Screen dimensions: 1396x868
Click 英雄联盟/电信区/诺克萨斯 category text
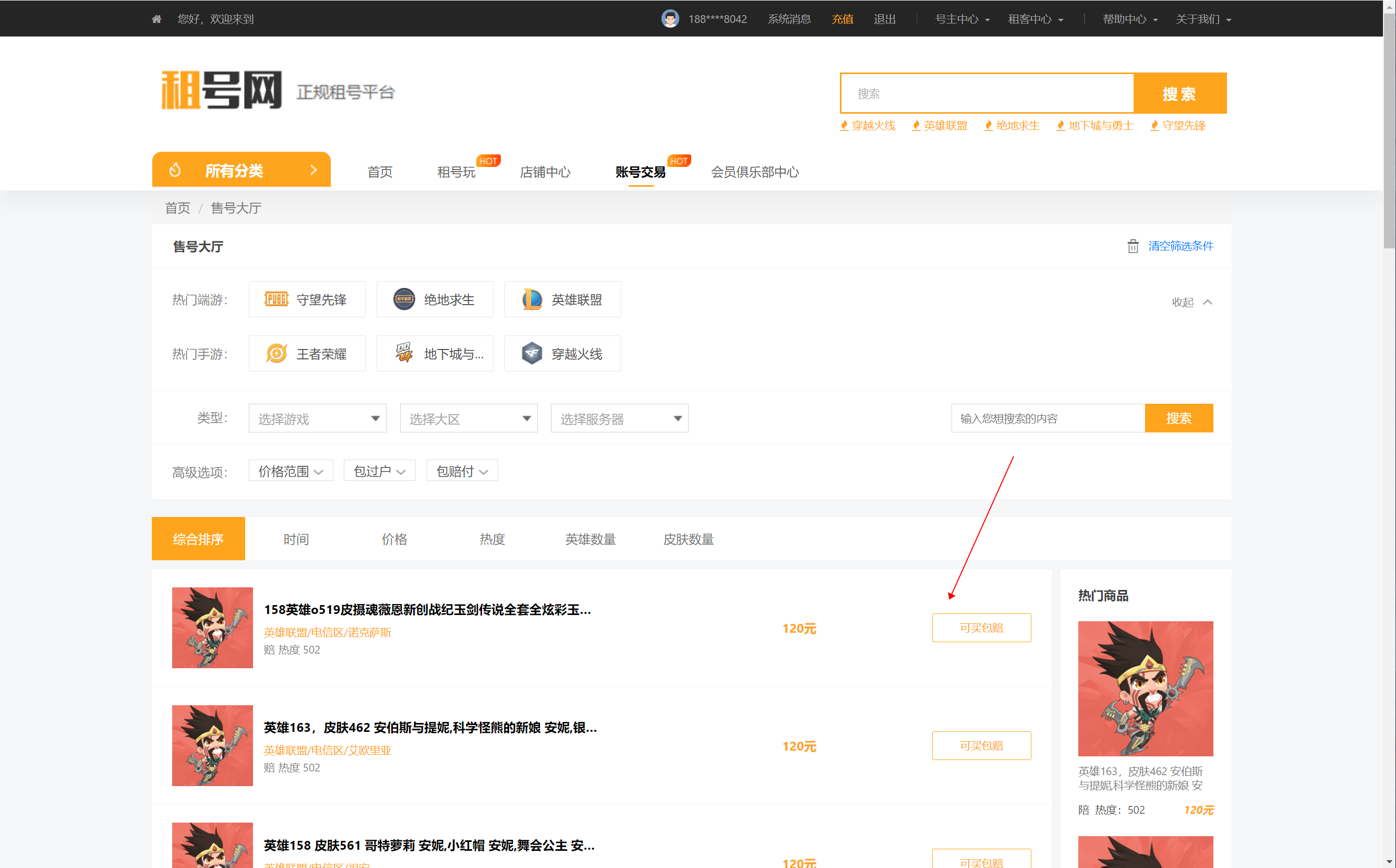pos(327,633)
